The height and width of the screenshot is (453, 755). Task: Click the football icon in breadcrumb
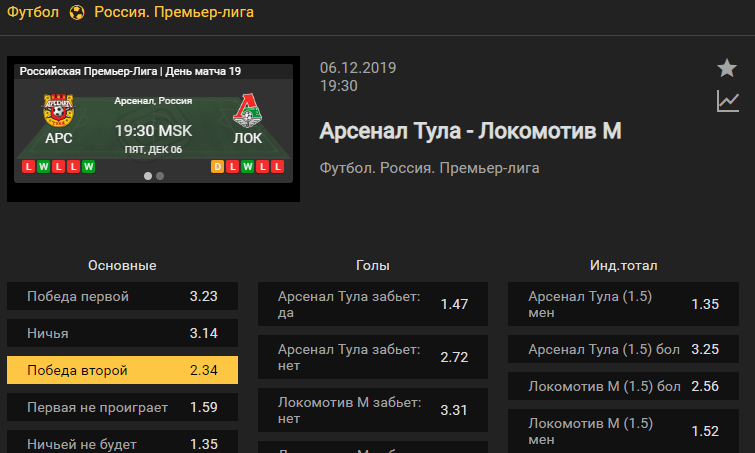pyautogui.click(x=77, y=12)
